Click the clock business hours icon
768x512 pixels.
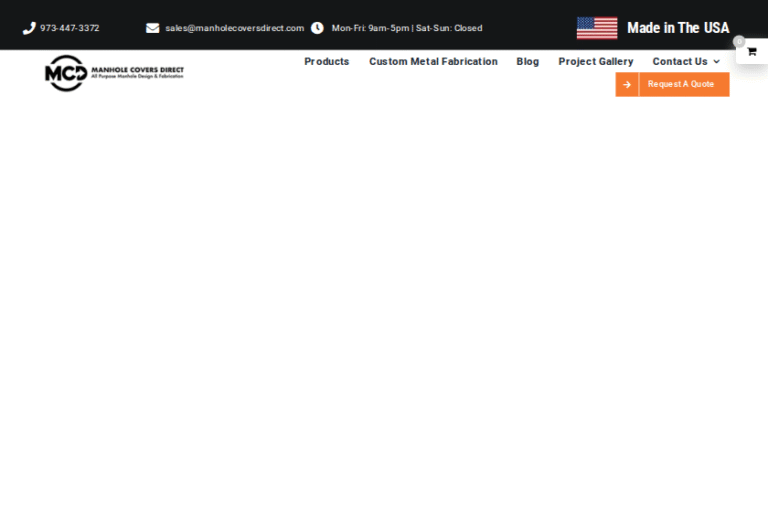pyautogui.click(x=317, y=28)
